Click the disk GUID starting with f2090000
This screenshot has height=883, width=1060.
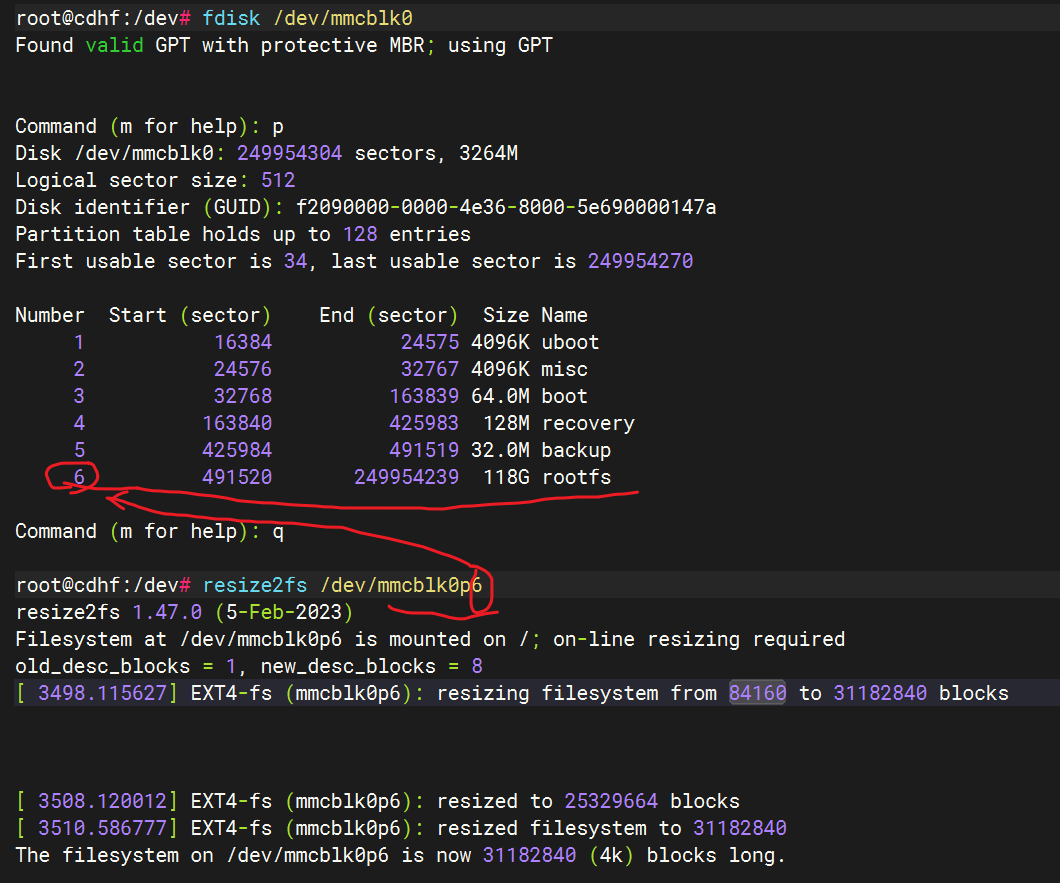(x=506, y=207)
